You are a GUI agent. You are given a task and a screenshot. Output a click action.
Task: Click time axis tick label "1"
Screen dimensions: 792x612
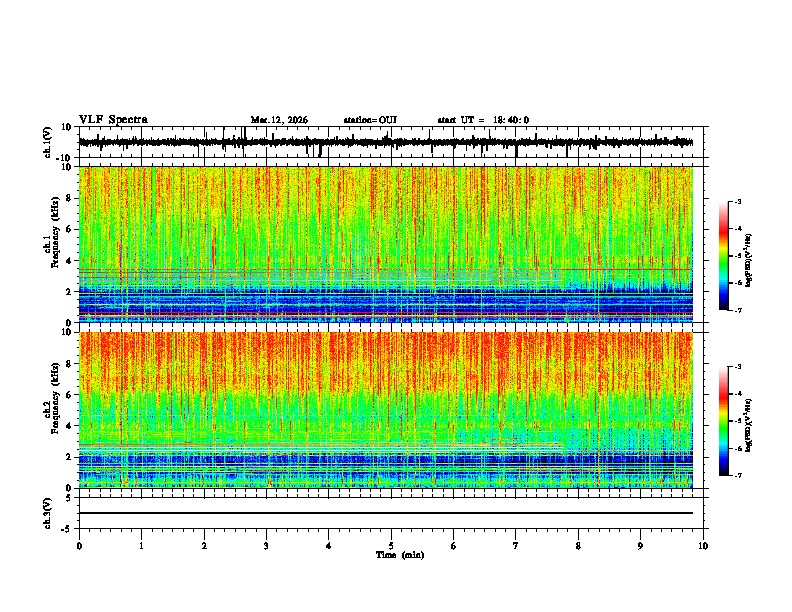(x=141, y=546)
